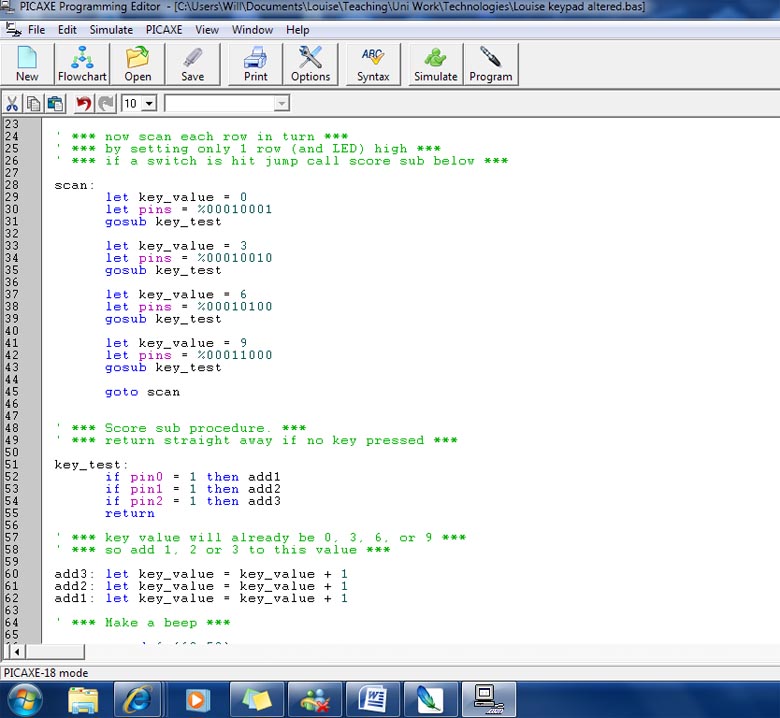Click the PICAXE-18 mode status text
Screen dimensions: 780x718
click(46, 673)
